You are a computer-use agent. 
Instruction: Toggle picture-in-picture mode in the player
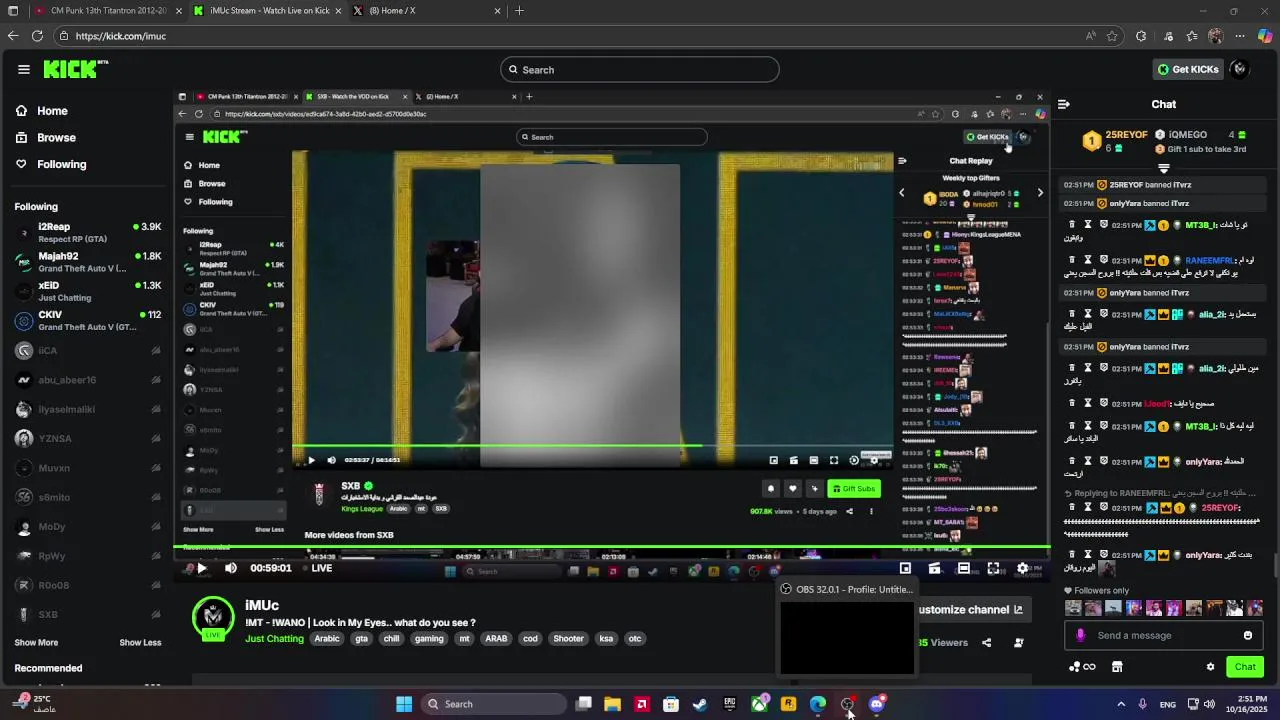click(x=905, y=568)
